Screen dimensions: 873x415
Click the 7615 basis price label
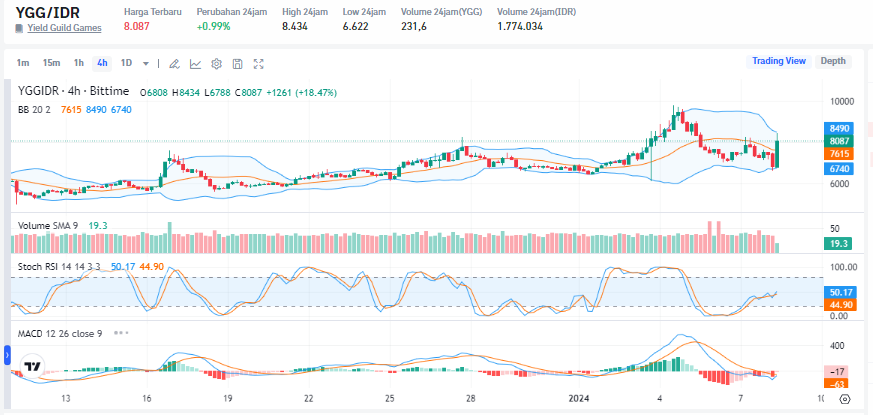tap(838, 154)
